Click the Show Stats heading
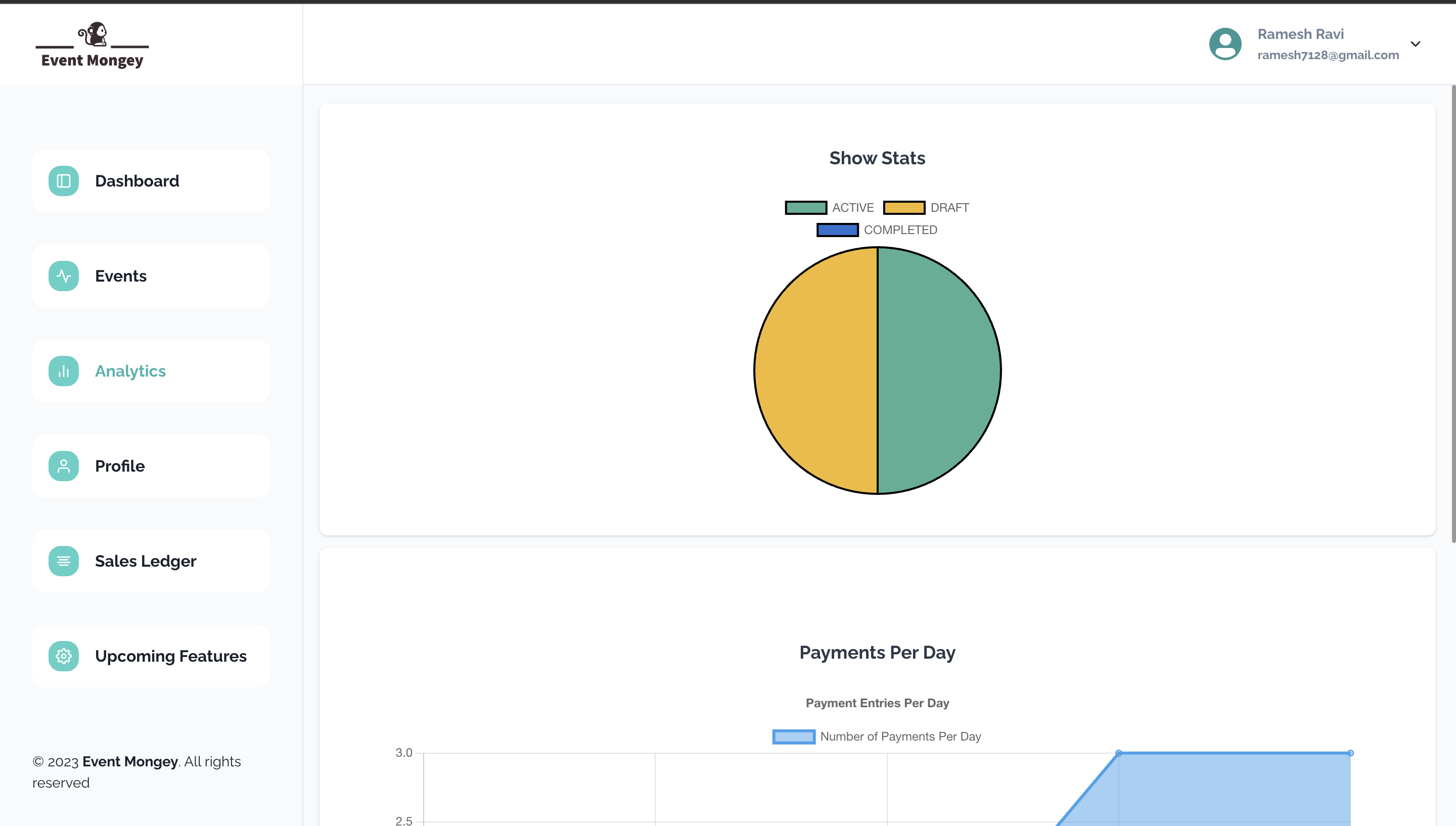 point(878,158)
